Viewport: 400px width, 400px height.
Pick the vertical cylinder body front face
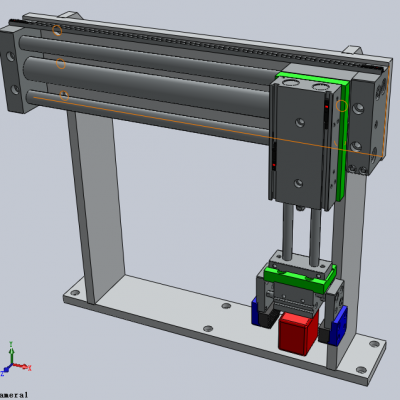tap(300, 143)
